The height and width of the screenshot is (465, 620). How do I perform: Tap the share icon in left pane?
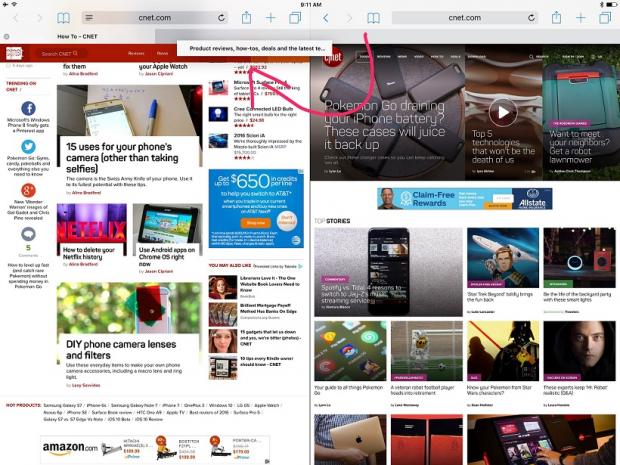[247, 18]
